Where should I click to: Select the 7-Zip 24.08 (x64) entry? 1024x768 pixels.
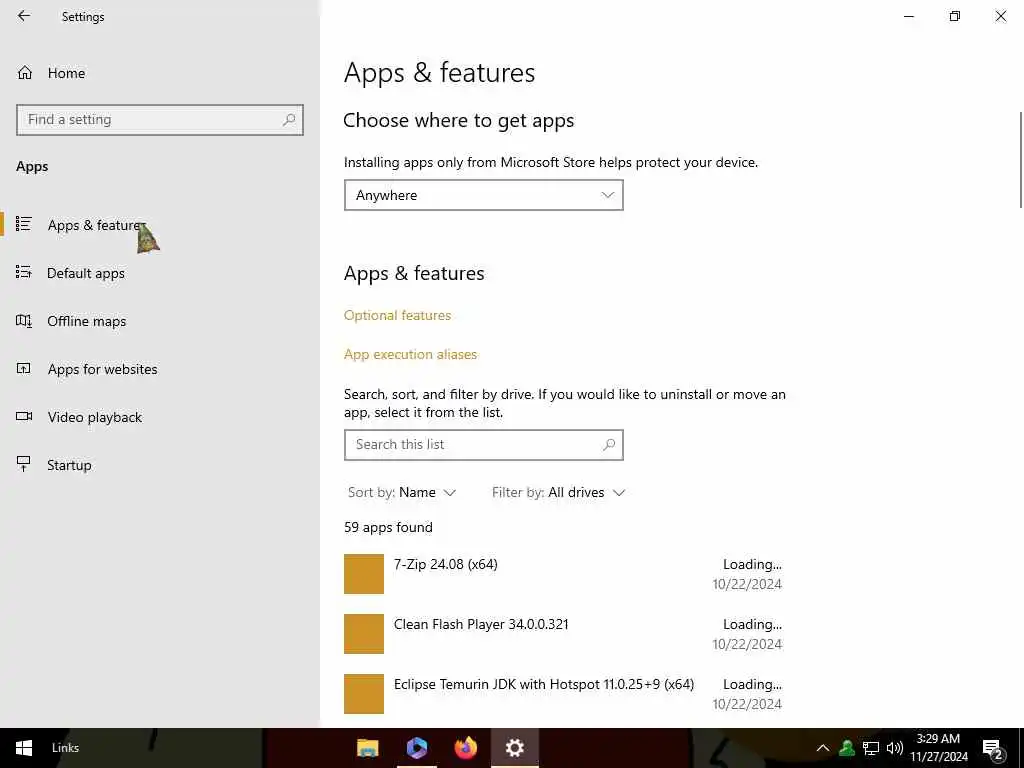(x=563, y=574)
